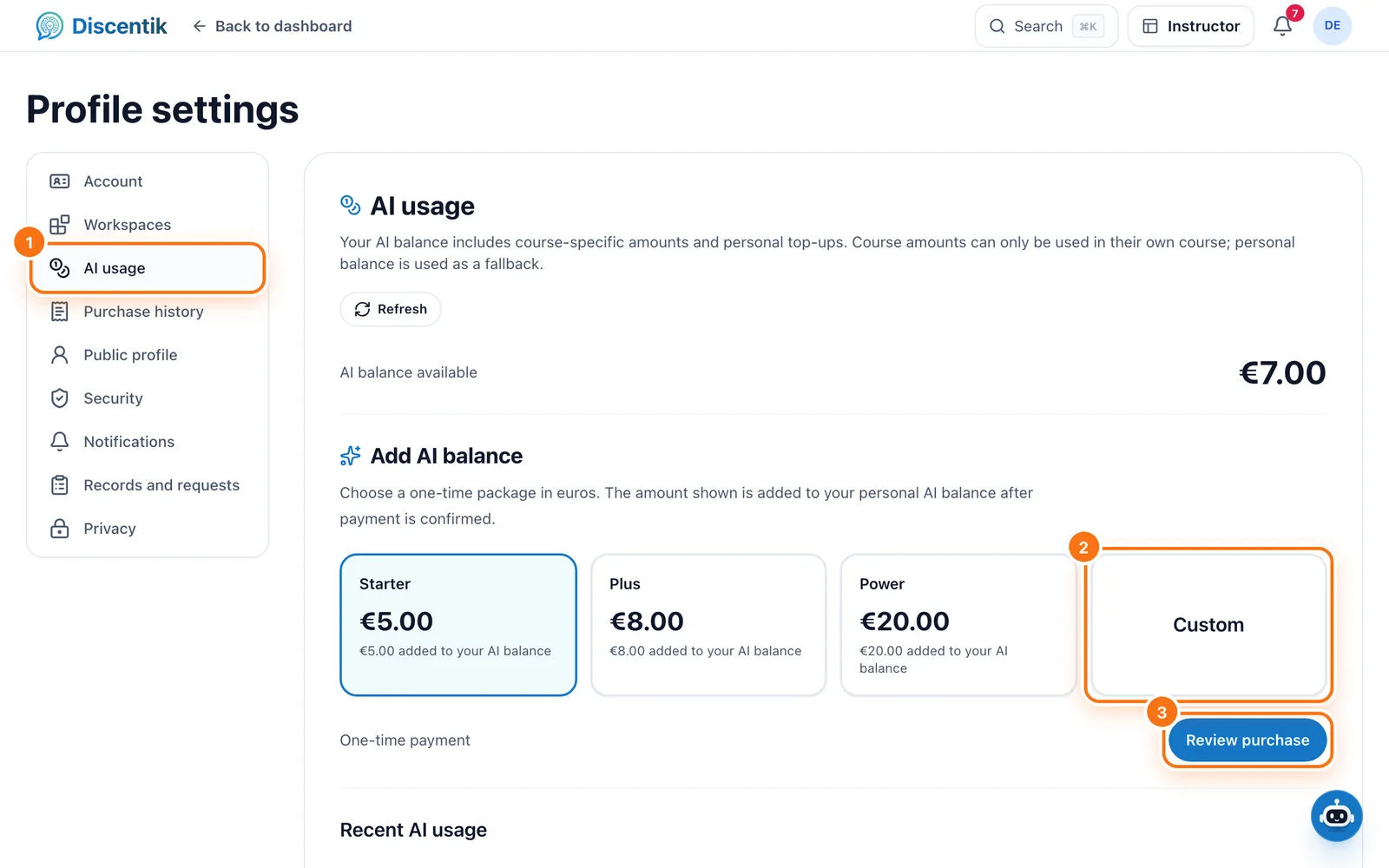Click the Privacy lock icon
The image size is (1389, 868).
tap(60, 529)
